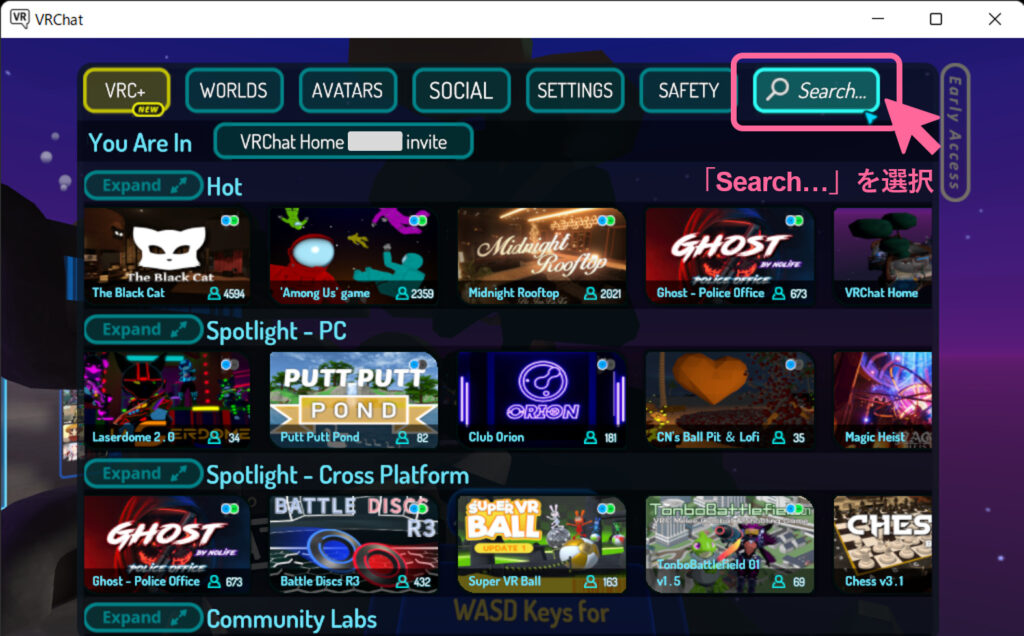Switch to the AVATARS tab
Screen dimensions: 1024x636
347,90
